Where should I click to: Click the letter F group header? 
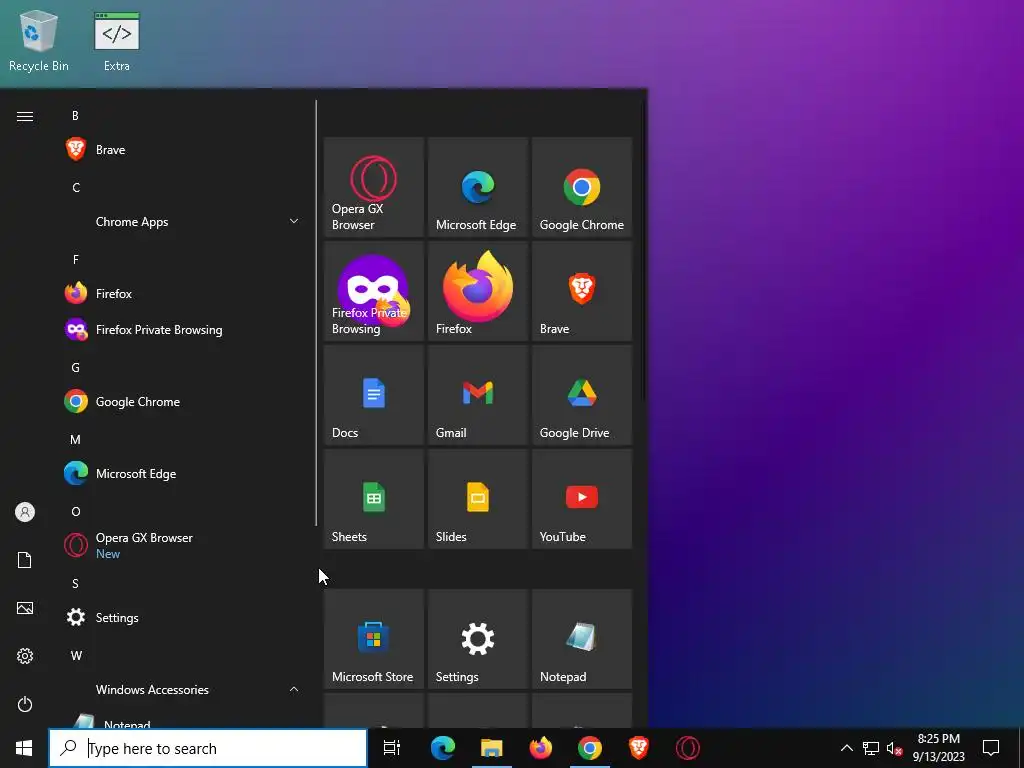pyautogui.click(x=76, y=259)
